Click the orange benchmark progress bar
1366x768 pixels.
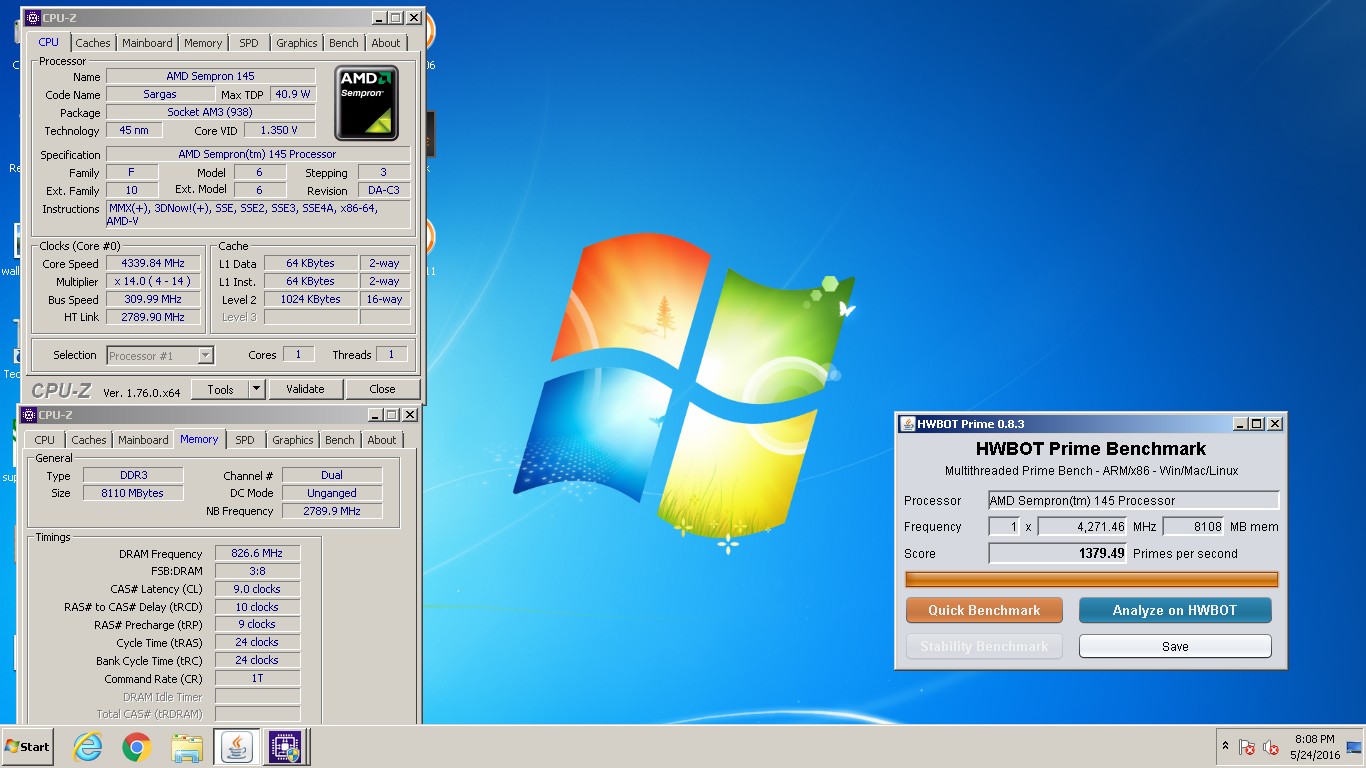tap(1092, 579)
